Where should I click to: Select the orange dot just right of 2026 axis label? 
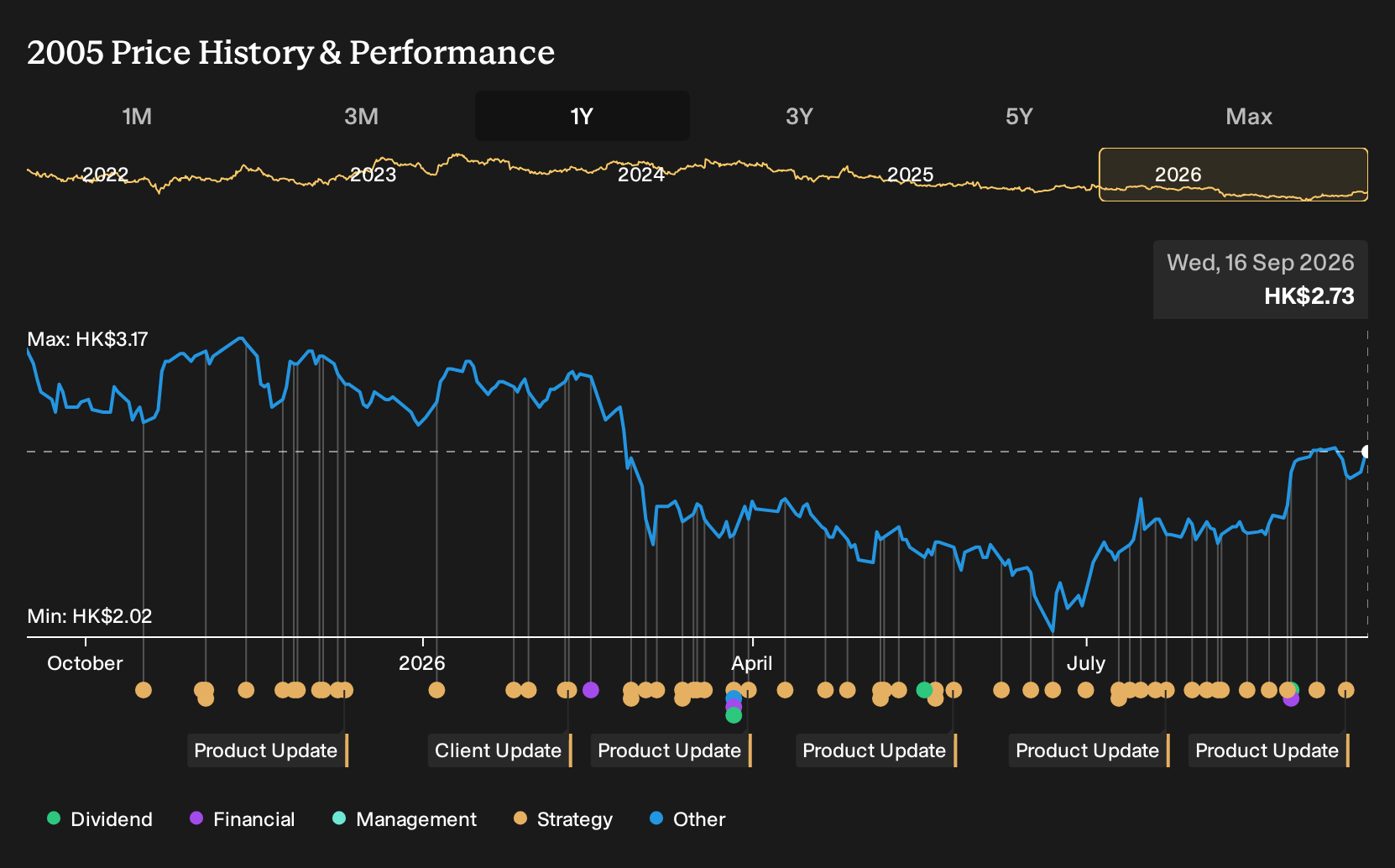[x=436, y=690]
